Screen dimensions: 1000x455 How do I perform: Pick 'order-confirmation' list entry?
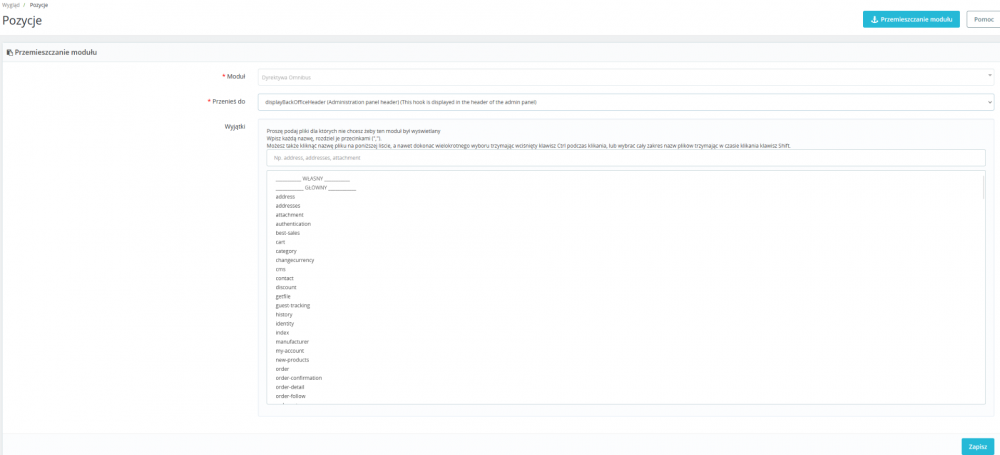tap(298, 378)
